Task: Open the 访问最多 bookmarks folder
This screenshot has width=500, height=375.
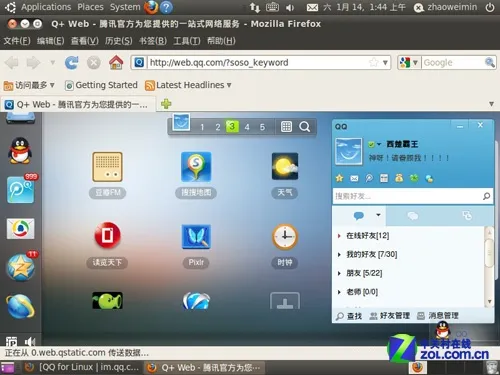Action: (29, 85)
